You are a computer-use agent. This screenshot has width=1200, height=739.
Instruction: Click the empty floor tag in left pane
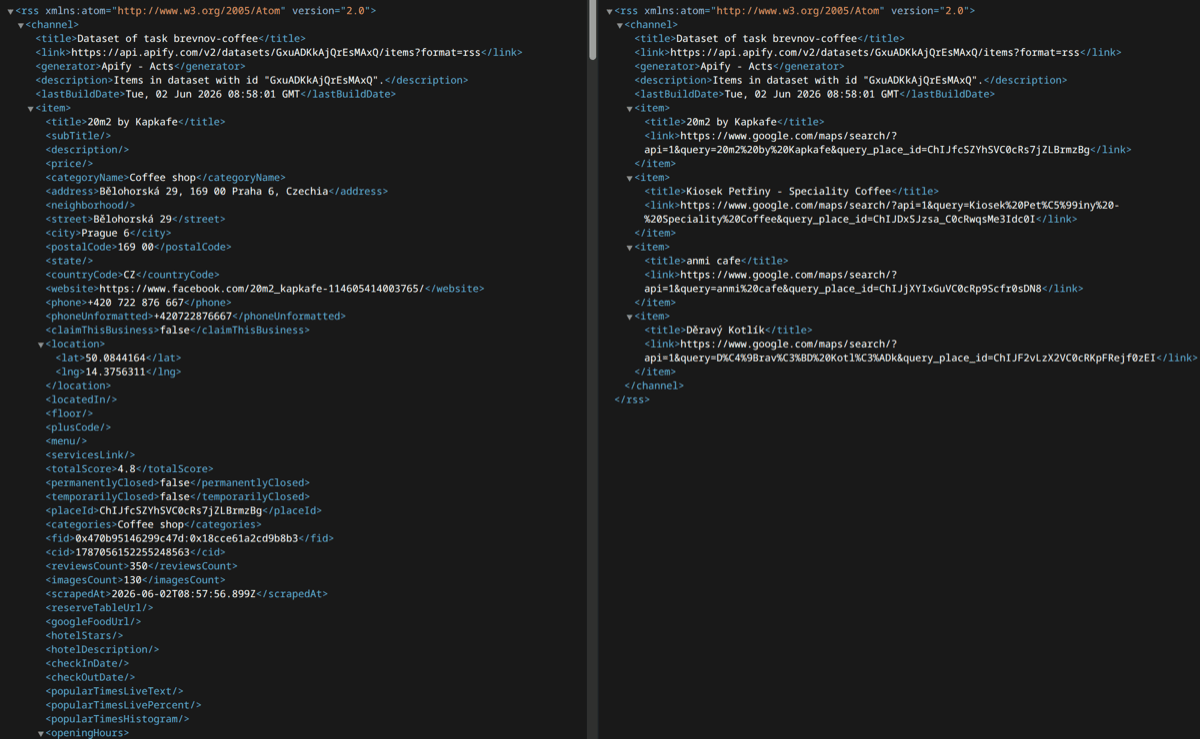pos(70,414)
